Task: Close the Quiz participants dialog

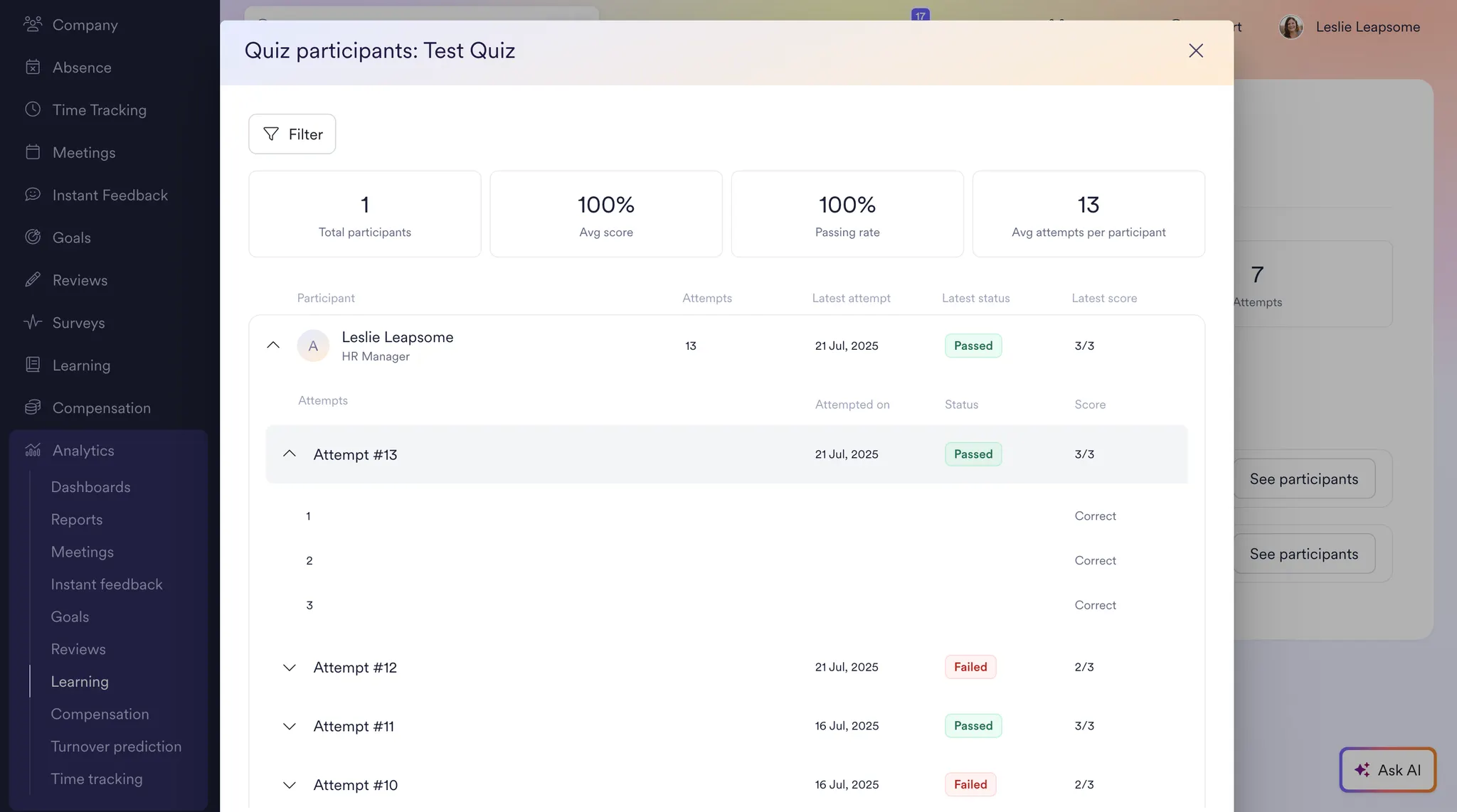Action: [x=1195, y=50]
